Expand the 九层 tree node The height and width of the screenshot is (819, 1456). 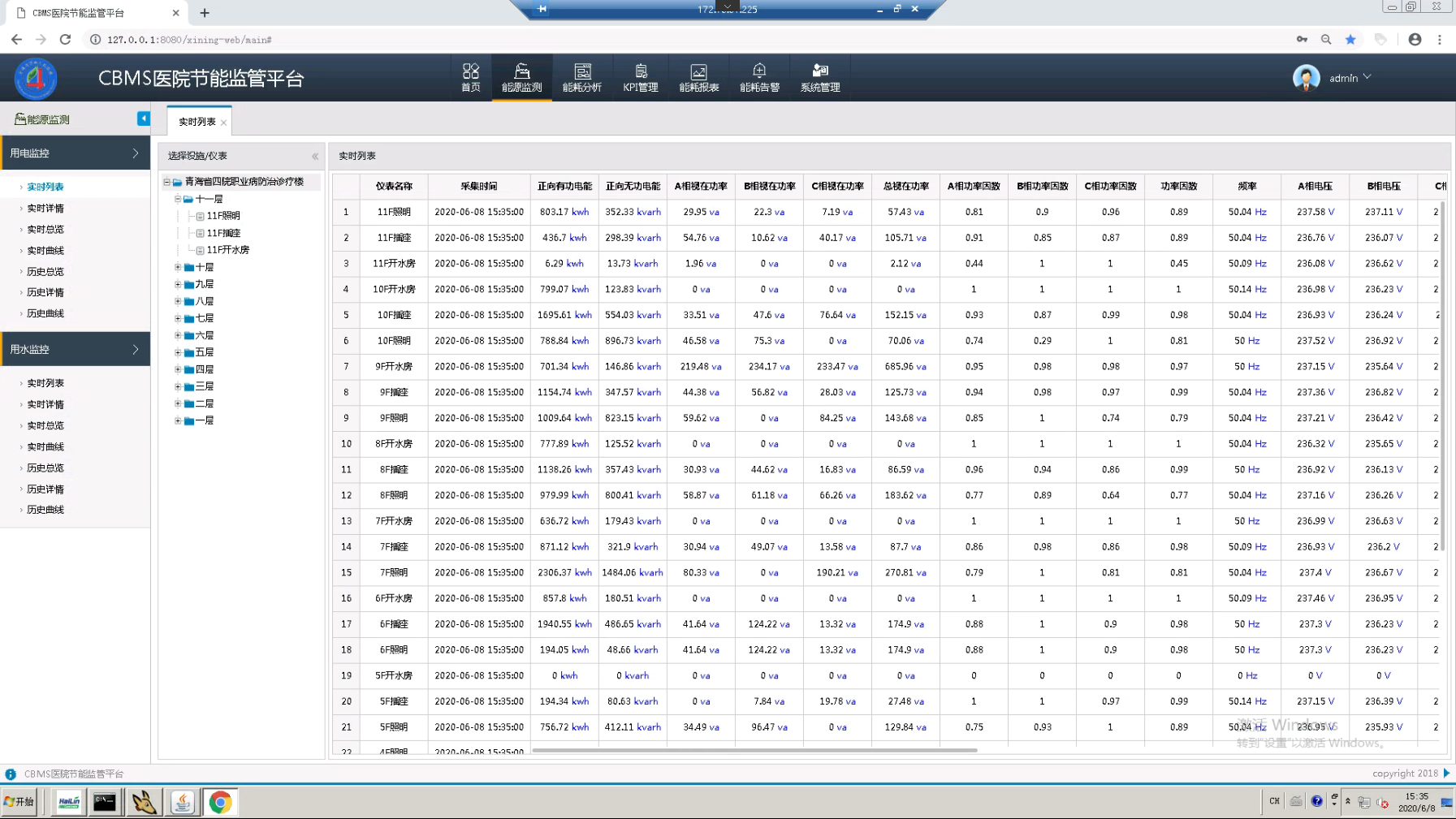point(178,284)
